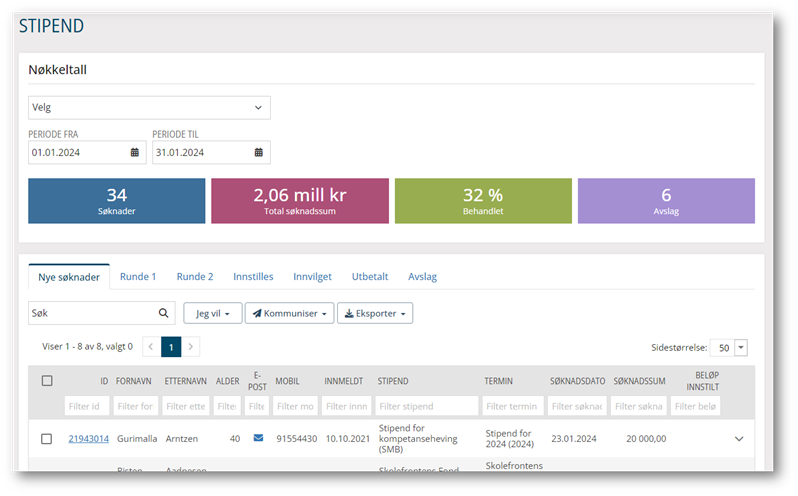The image size is (798, 496).
Task: Click the E-post filter field
Action: (x=257, y=406)
